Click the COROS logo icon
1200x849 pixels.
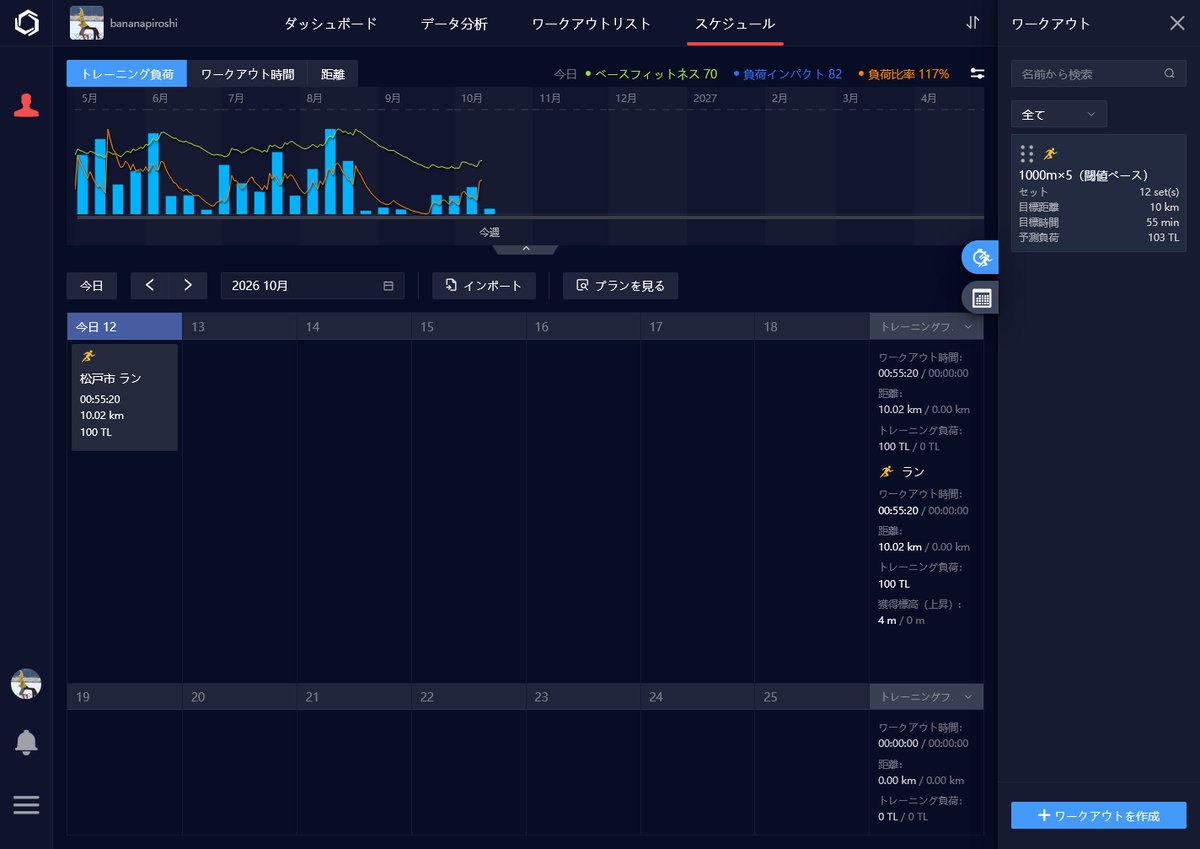click(x=26, y=23)
